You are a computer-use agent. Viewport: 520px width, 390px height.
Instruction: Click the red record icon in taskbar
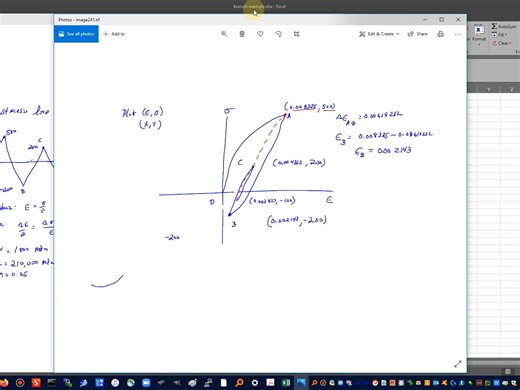[x=20, y=383]
